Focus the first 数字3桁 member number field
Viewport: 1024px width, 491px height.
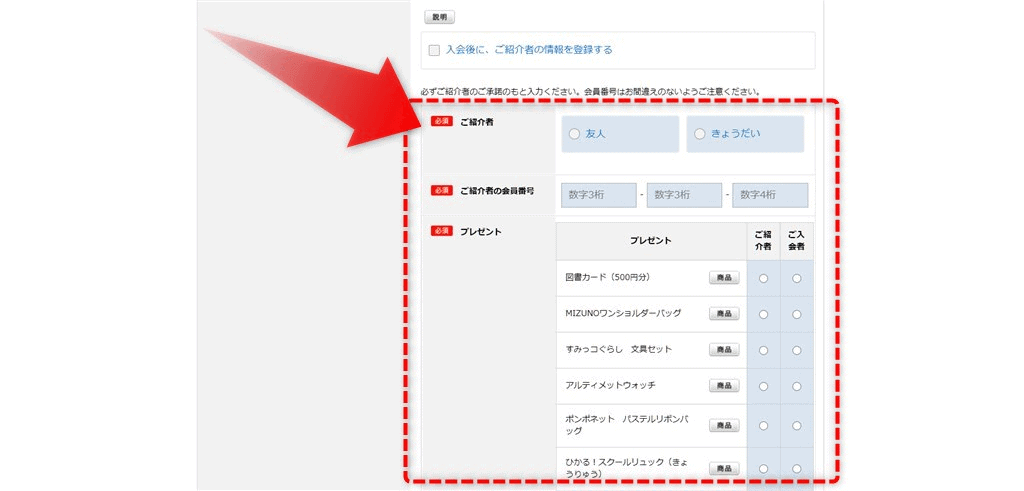(599, 194)
